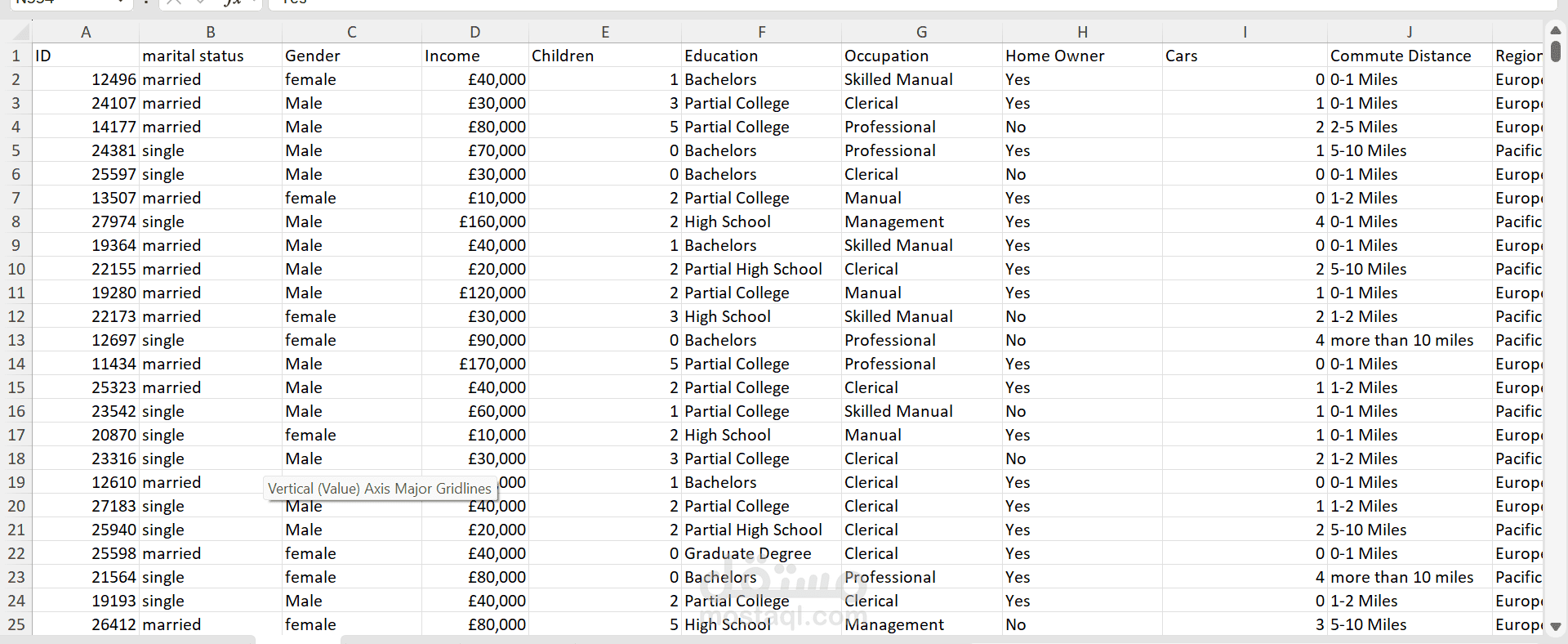
Task: Click the scroll up arrow
Action: tap(1555, 30)
